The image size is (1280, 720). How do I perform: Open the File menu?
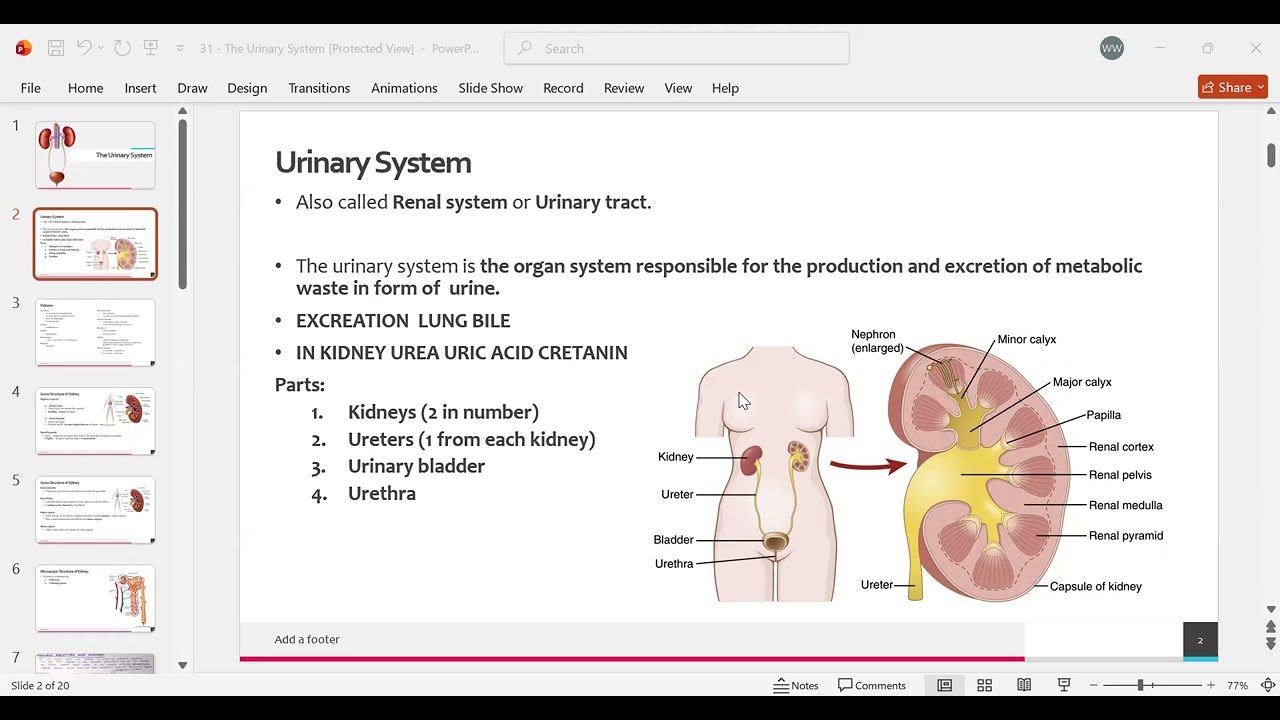point(31,88)
